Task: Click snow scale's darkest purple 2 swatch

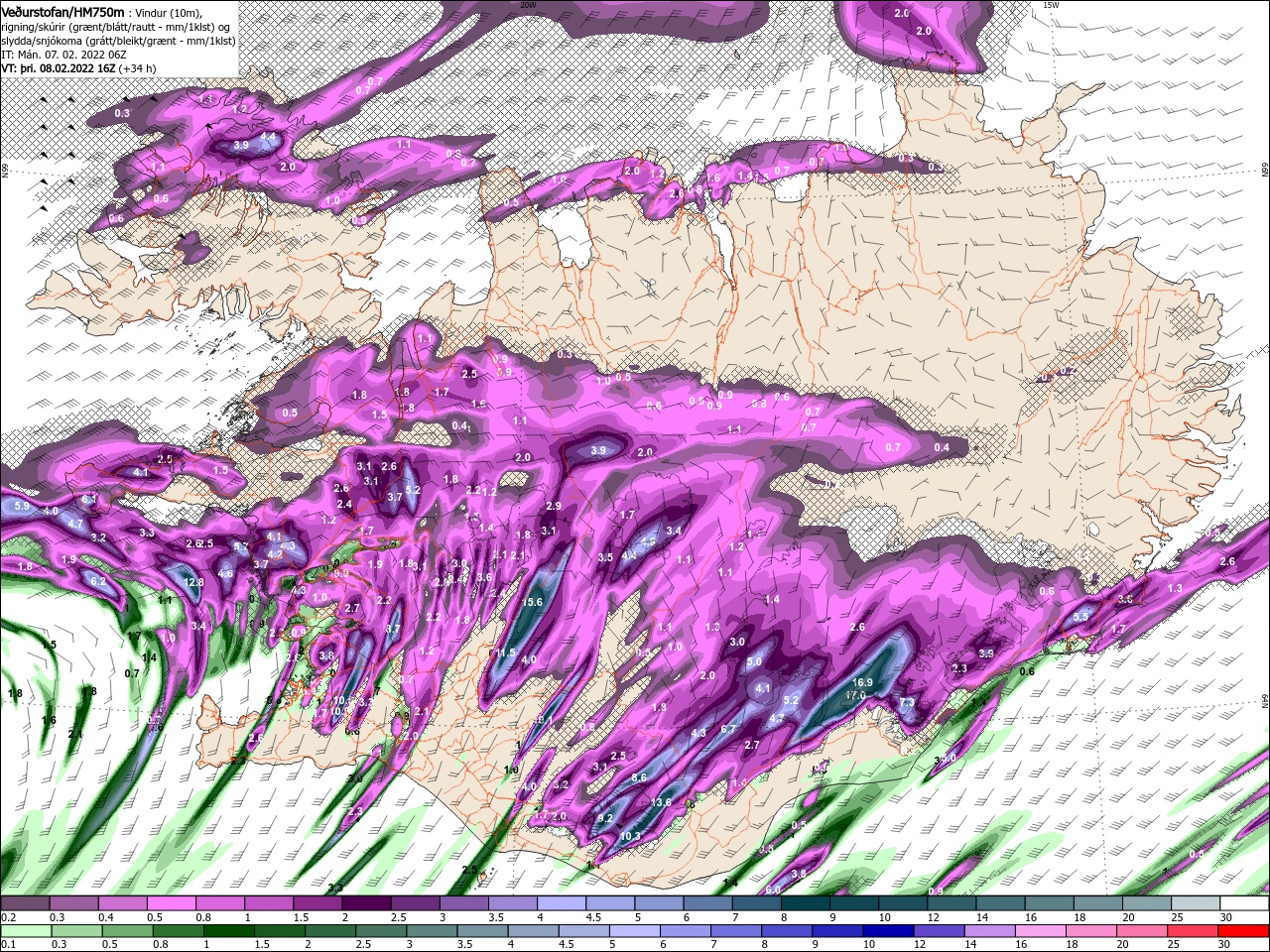Action: click(366, 903)
